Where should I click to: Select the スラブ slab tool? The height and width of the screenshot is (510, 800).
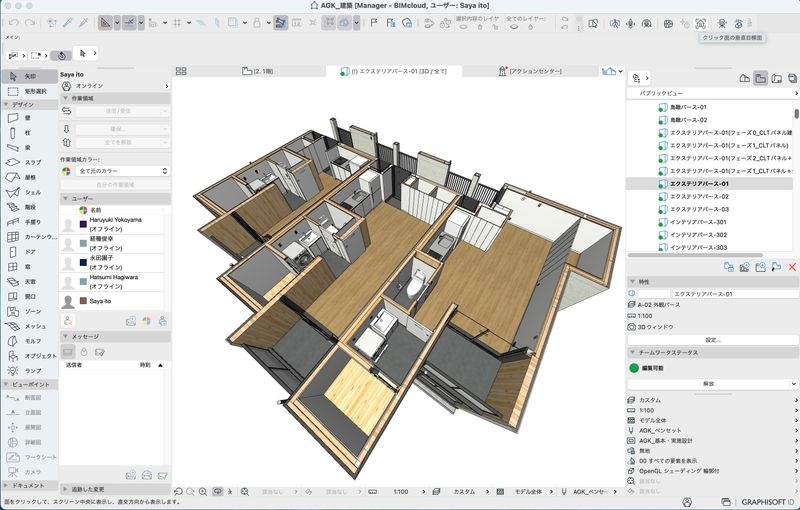coord(29,162)
